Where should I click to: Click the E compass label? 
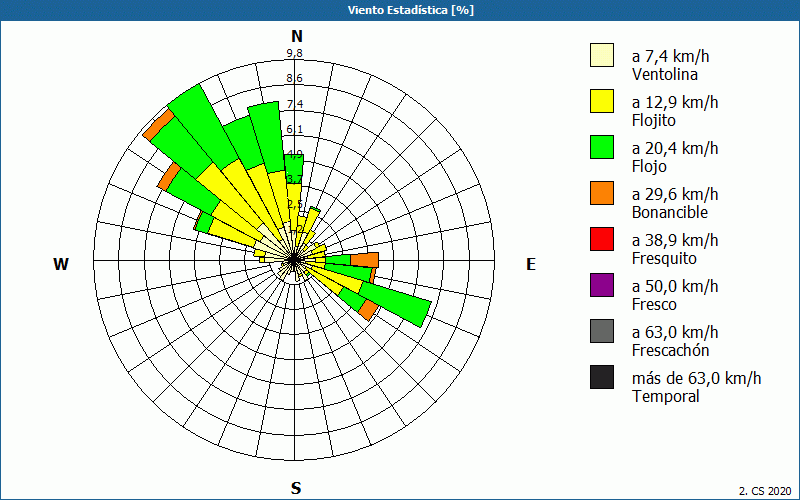531,264
